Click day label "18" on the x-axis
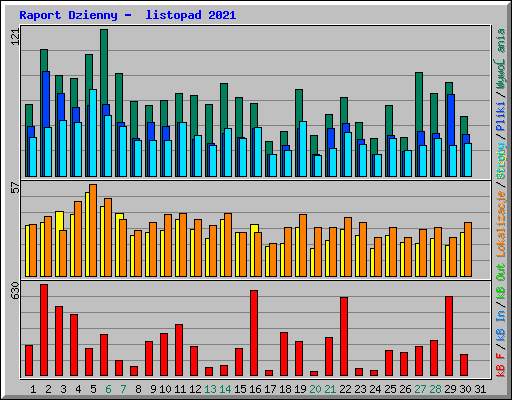Viewport: 512px width, 400px height. [x=285, y=389]
